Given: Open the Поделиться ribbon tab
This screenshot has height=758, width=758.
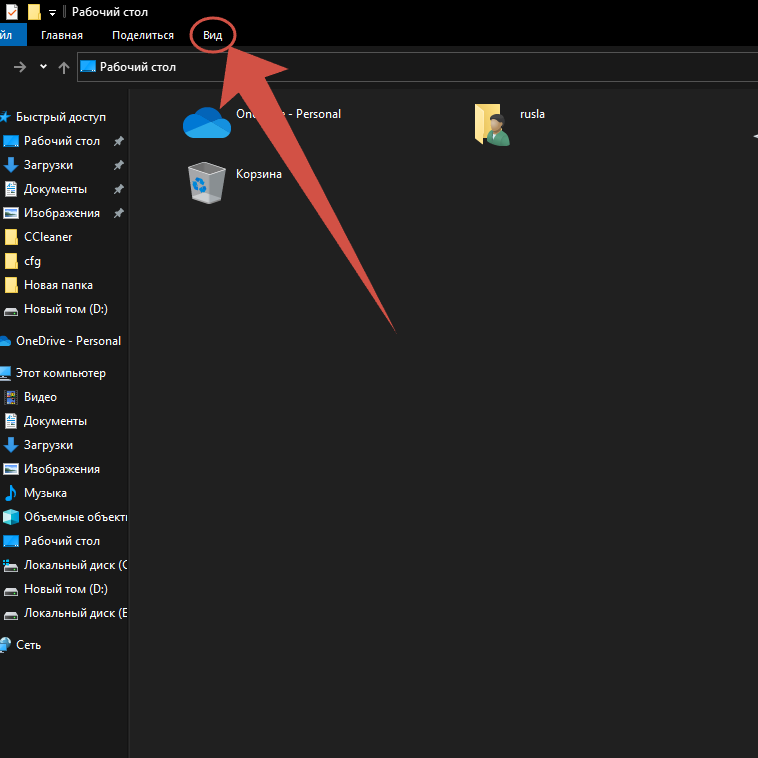Looking at the screenshot, I should coord(143,35).
